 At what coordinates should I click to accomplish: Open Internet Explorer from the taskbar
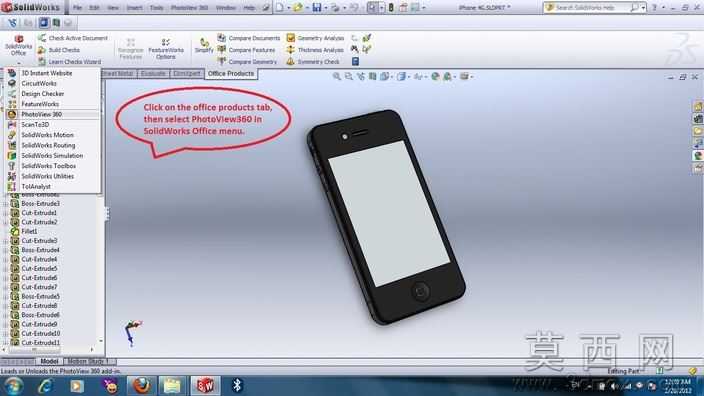pyautogui.click(x=46, y=386)
